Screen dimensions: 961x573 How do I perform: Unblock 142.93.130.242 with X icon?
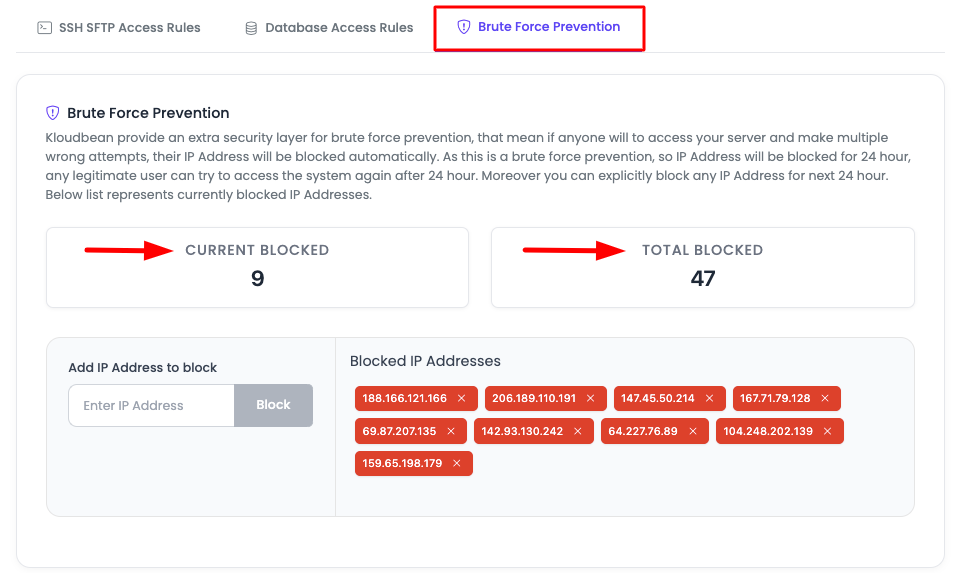578,431
